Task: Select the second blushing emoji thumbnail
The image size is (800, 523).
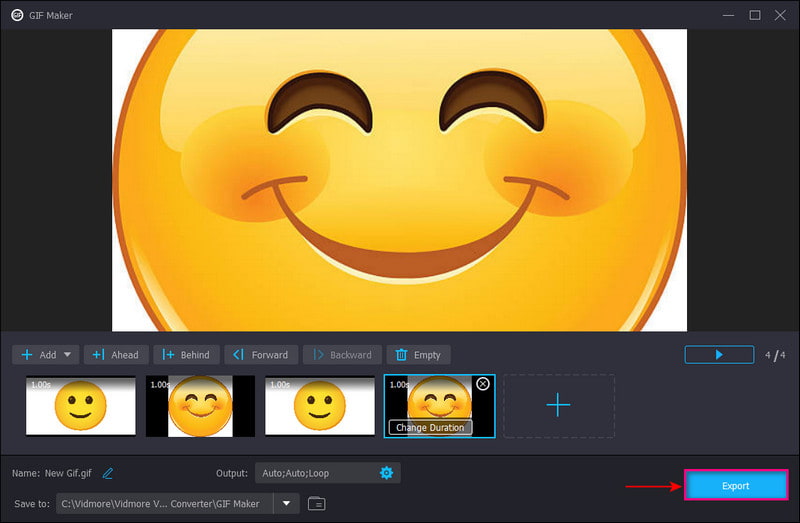Action: point(199,406)
